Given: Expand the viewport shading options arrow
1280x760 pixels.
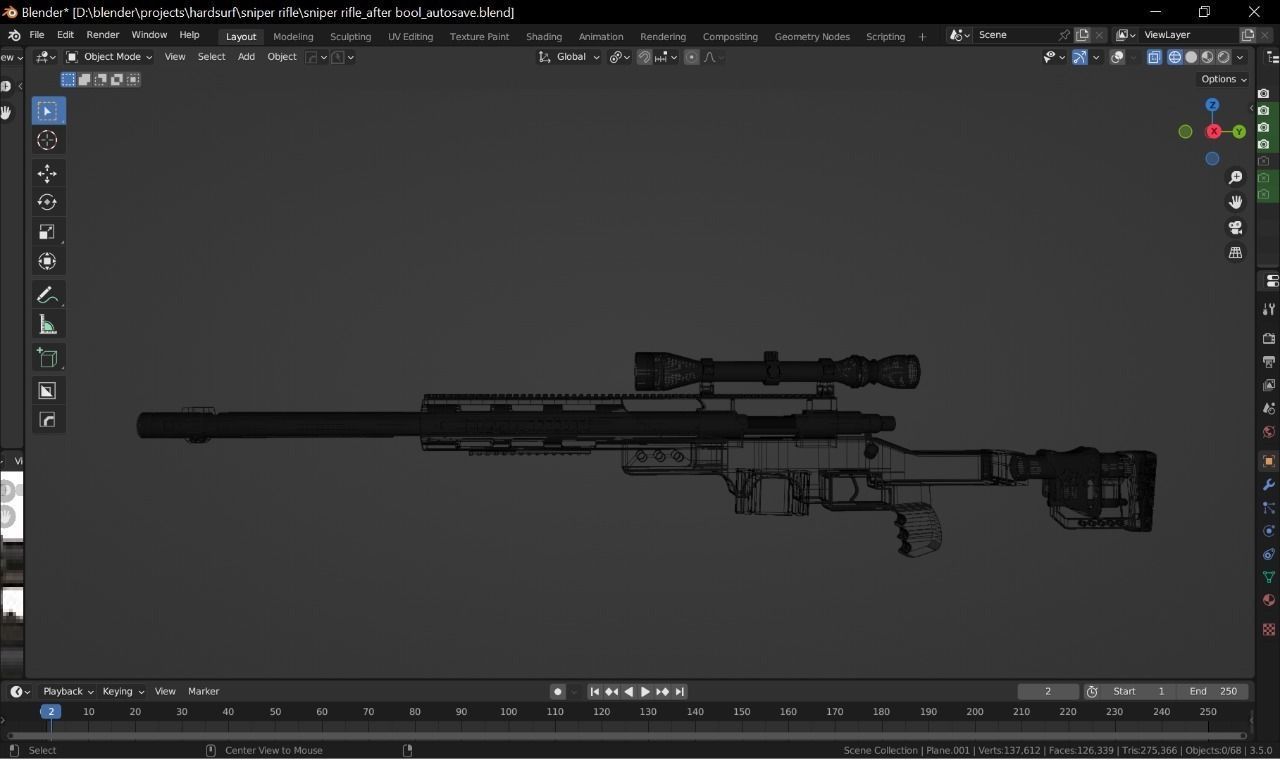Looking at the screenshot, I should click(1240, 57).
